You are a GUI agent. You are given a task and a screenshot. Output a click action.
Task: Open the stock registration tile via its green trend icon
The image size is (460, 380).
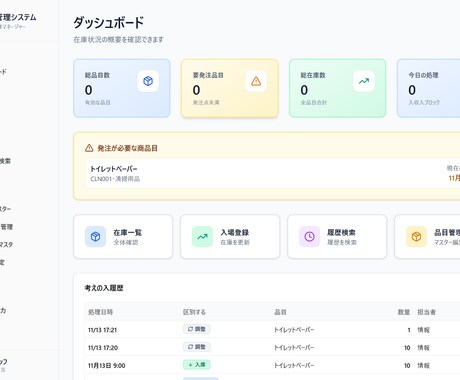(x=202, y=237)
